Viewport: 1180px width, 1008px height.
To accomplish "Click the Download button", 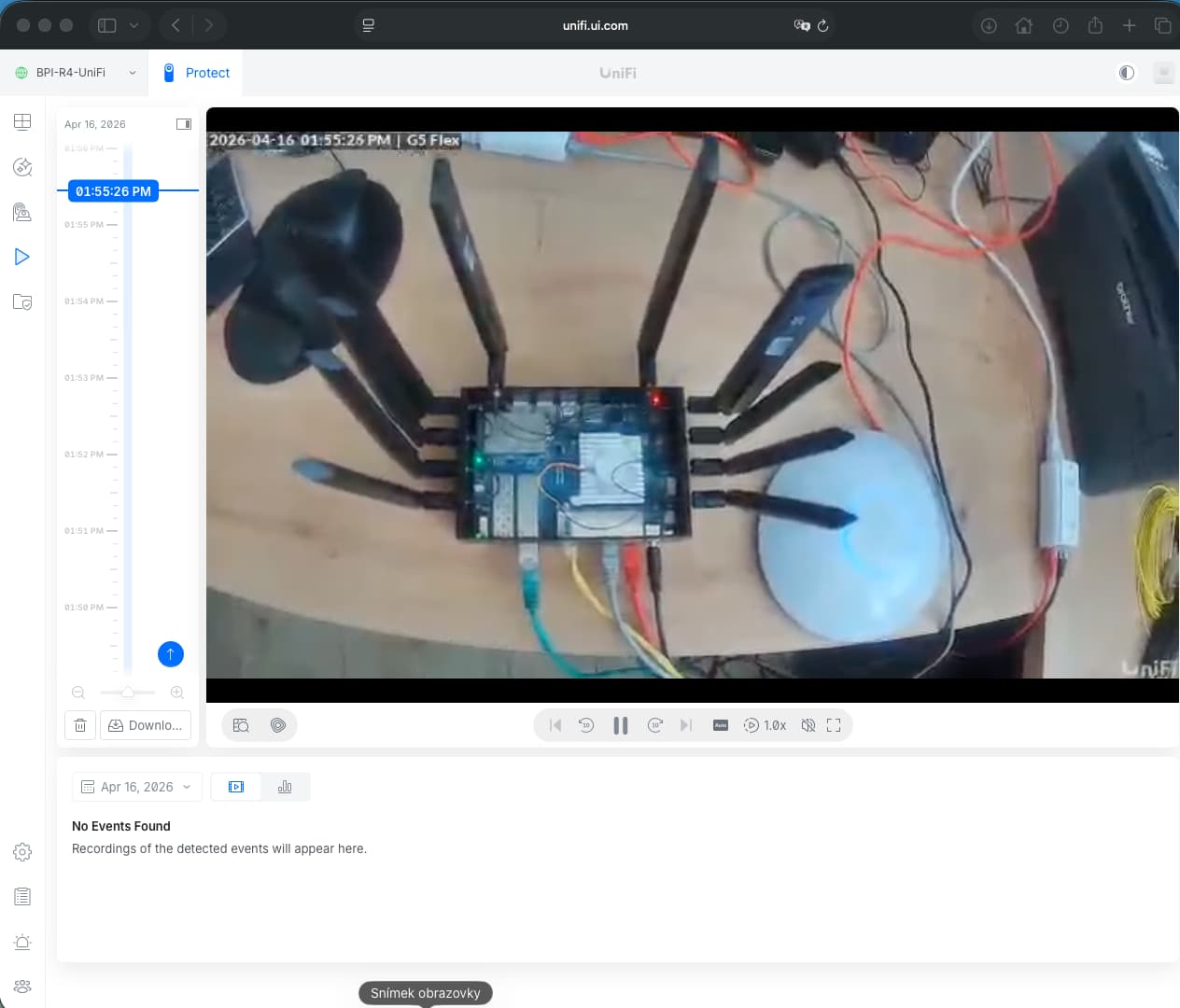I will [x=146, y=725].
